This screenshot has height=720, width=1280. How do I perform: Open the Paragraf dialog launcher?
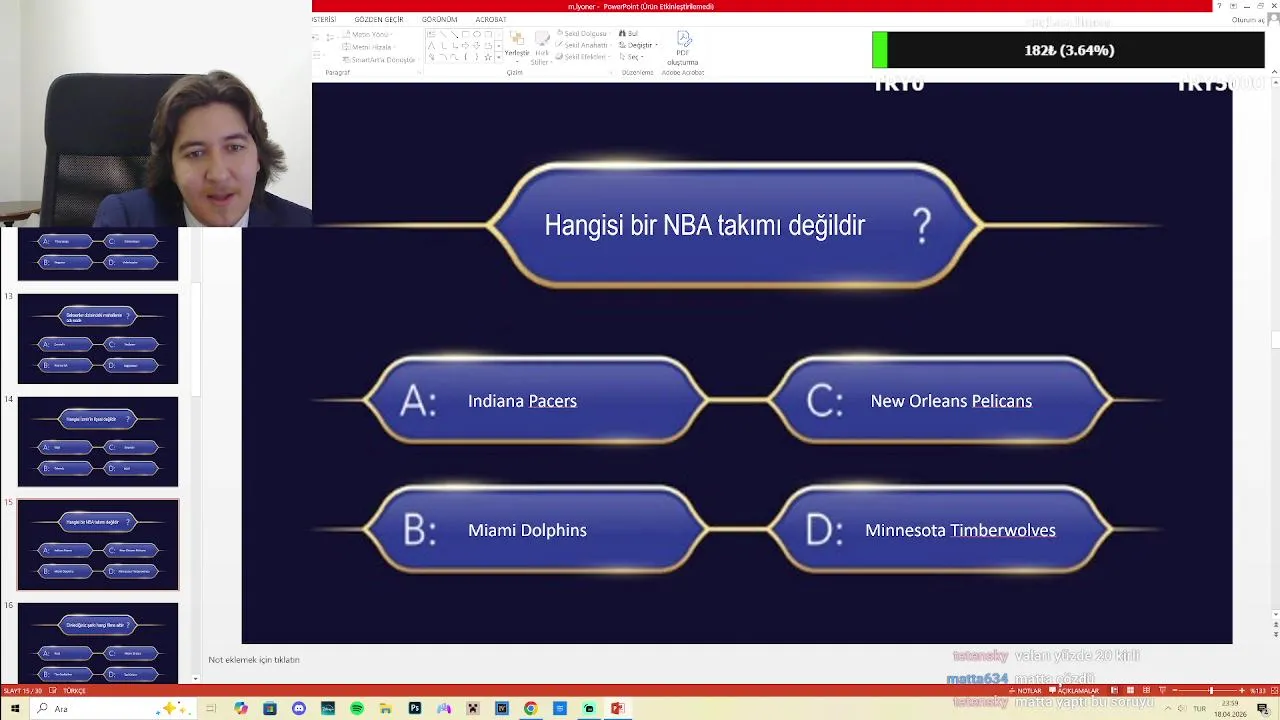419,72
